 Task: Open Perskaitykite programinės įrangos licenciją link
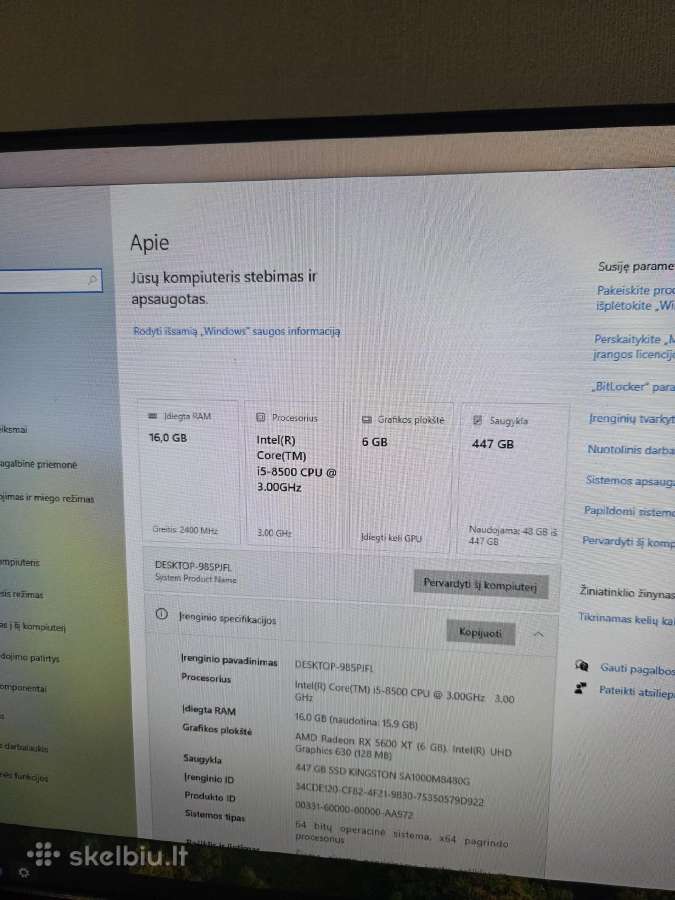[x=634, y=347]
